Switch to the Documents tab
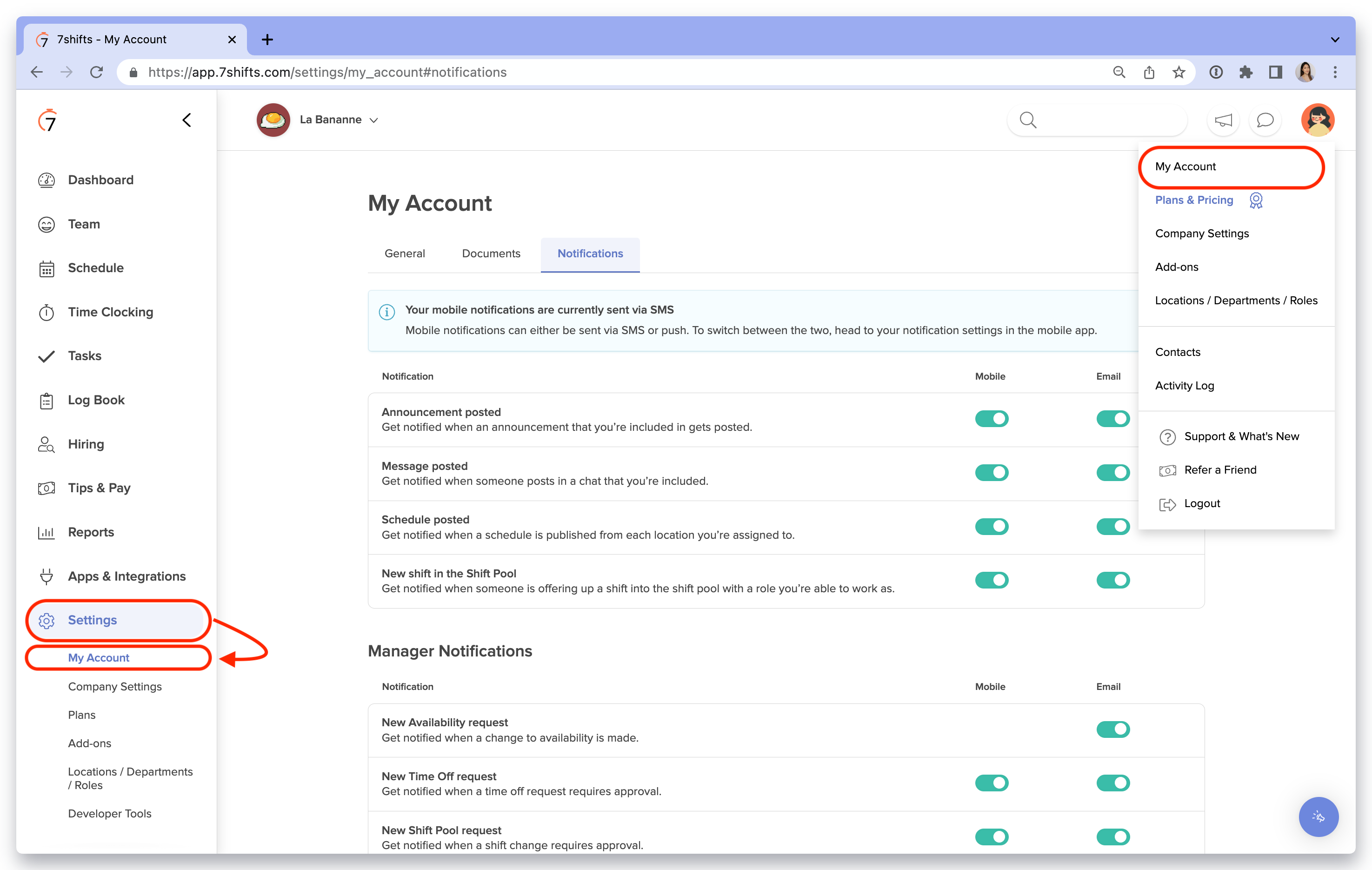The width and height of the screenshot is (1372, 870). pyautogui.click(x=491, y=254)
